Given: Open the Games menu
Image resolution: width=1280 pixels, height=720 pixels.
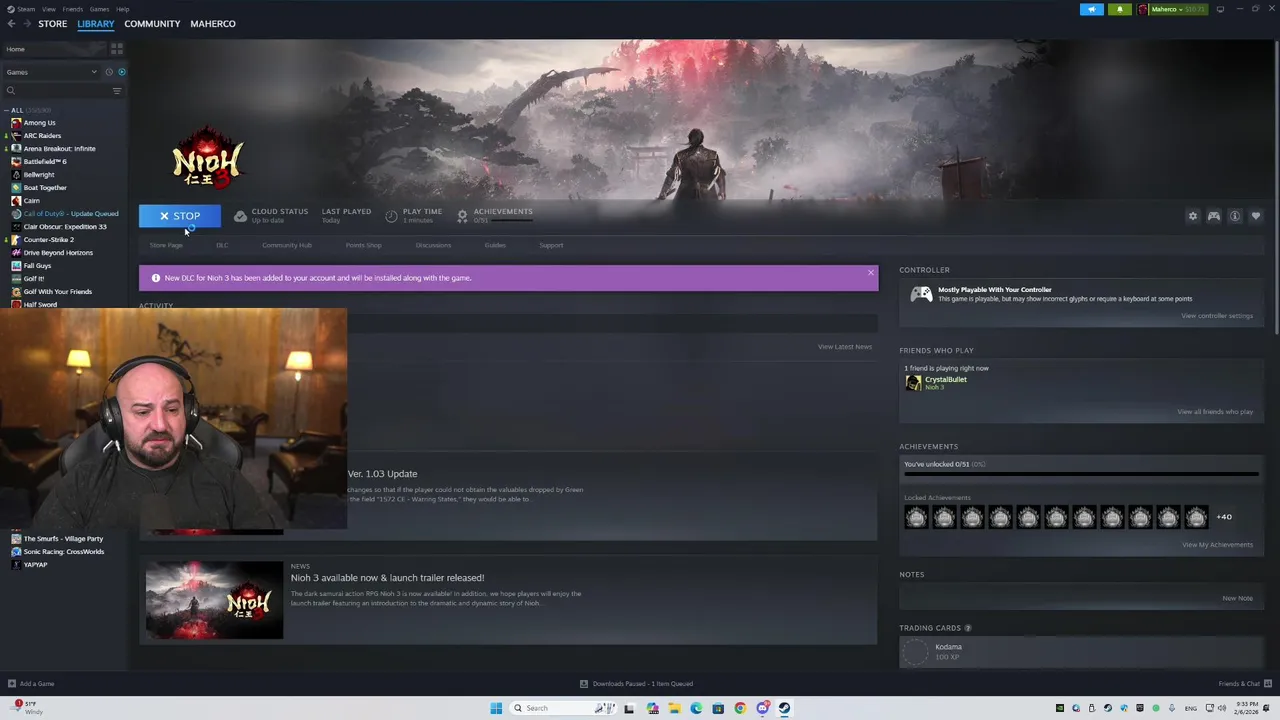Looking at the screenshot, I should click(x=99, y=9).
